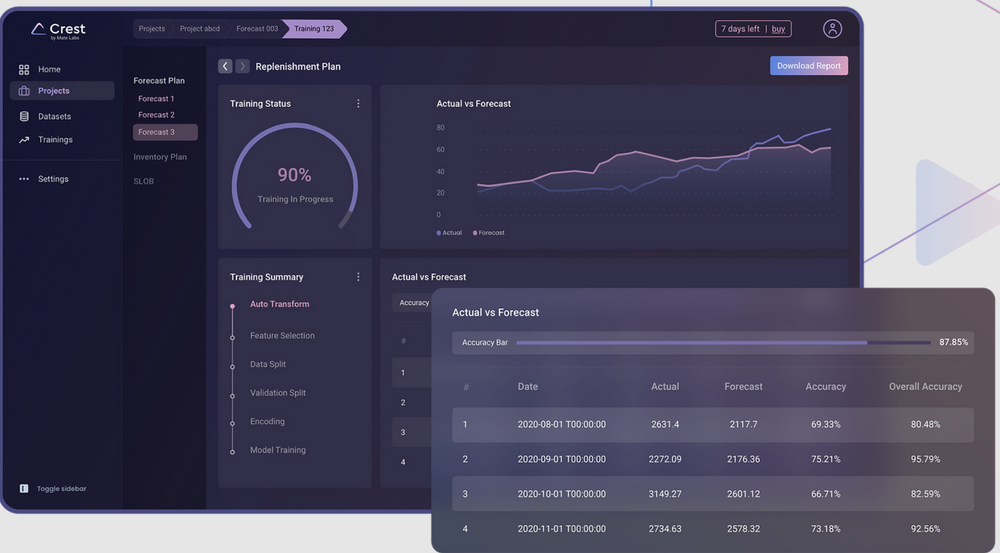The height and width of the screenshot is (553, 1000).
Task: Open Settings from the sidebar
Action: (x=43, y=179)
